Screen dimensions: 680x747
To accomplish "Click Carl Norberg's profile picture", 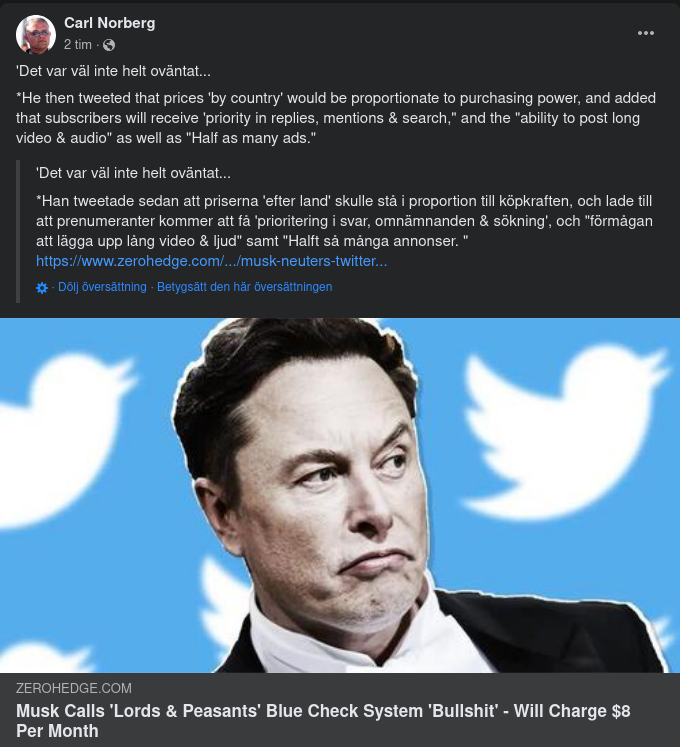I will click(36, 35).
